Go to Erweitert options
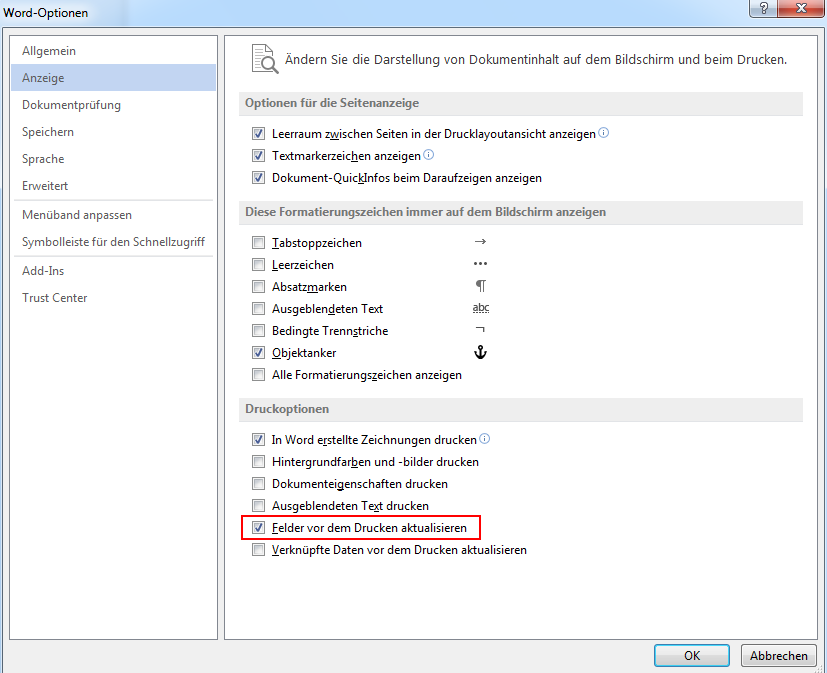827x673 pixels. click(113, 185)
